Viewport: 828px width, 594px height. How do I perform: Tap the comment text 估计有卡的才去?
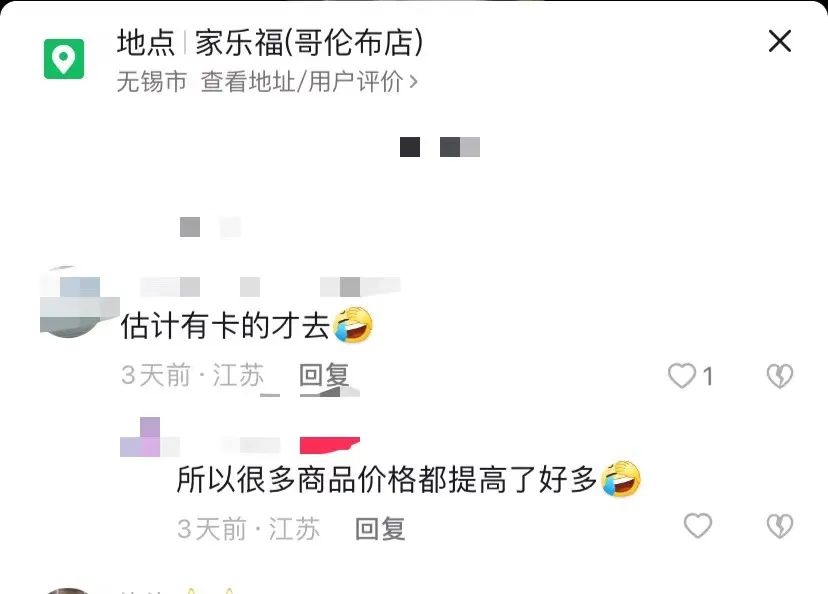pyautogui.click(x=225, y=325)
